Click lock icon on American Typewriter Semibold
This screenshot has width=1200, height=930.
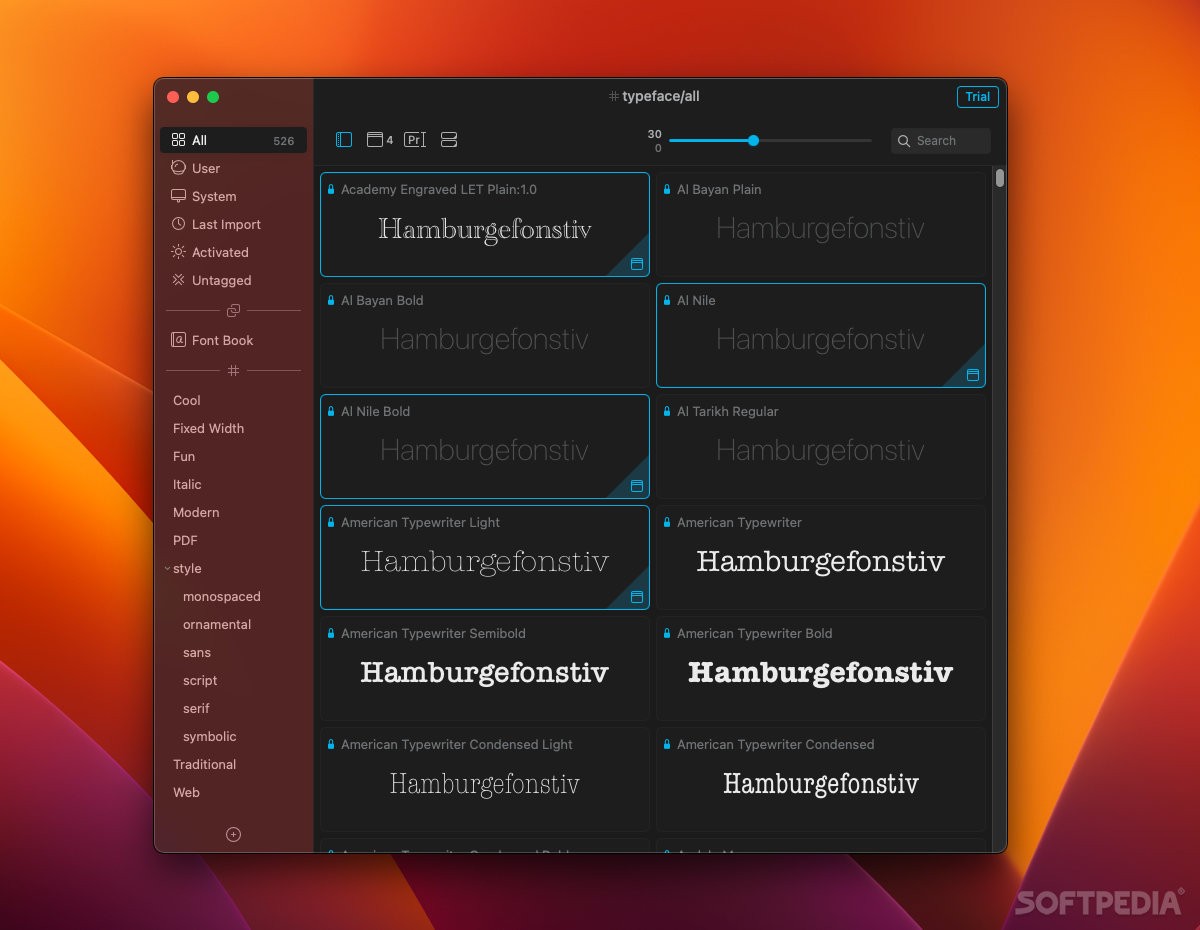coord(331,633)
